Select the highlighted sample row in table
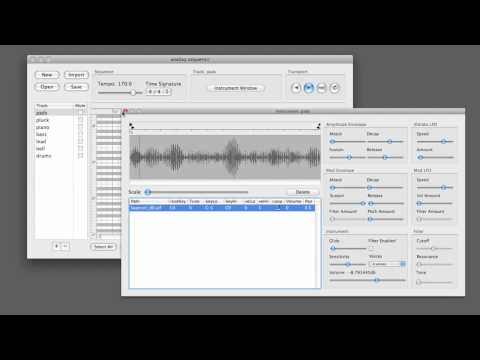The width and height of the screenshot is (480, 360). 222,208
